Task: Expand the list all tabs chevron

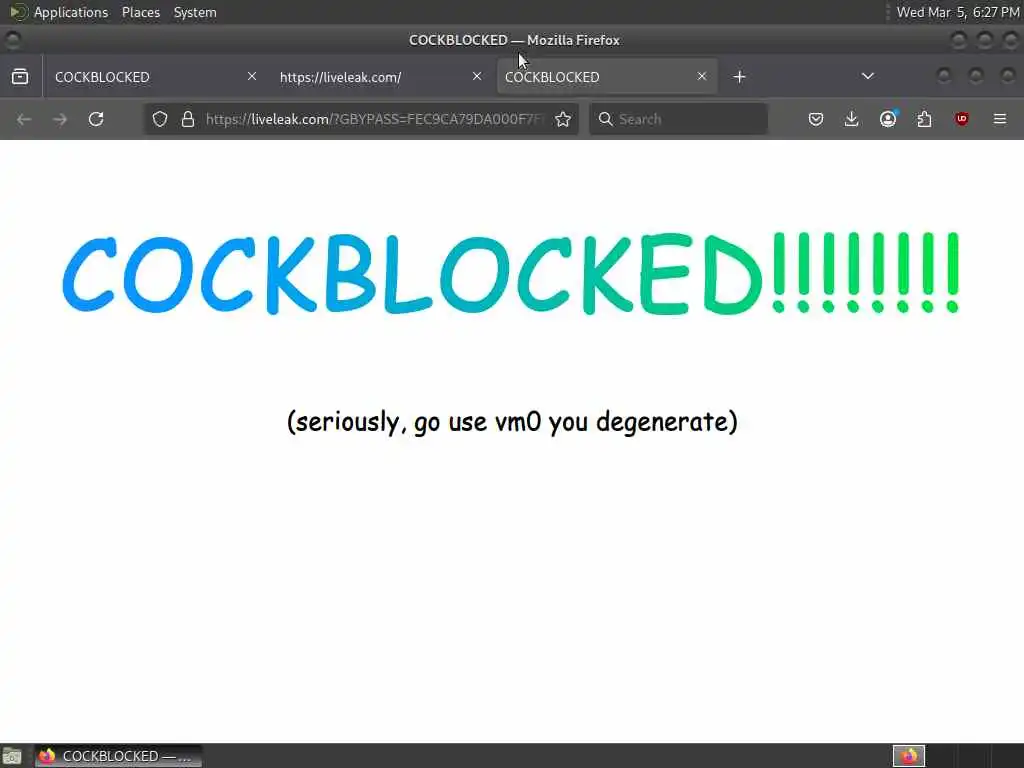Action: (x=868, y=76)
